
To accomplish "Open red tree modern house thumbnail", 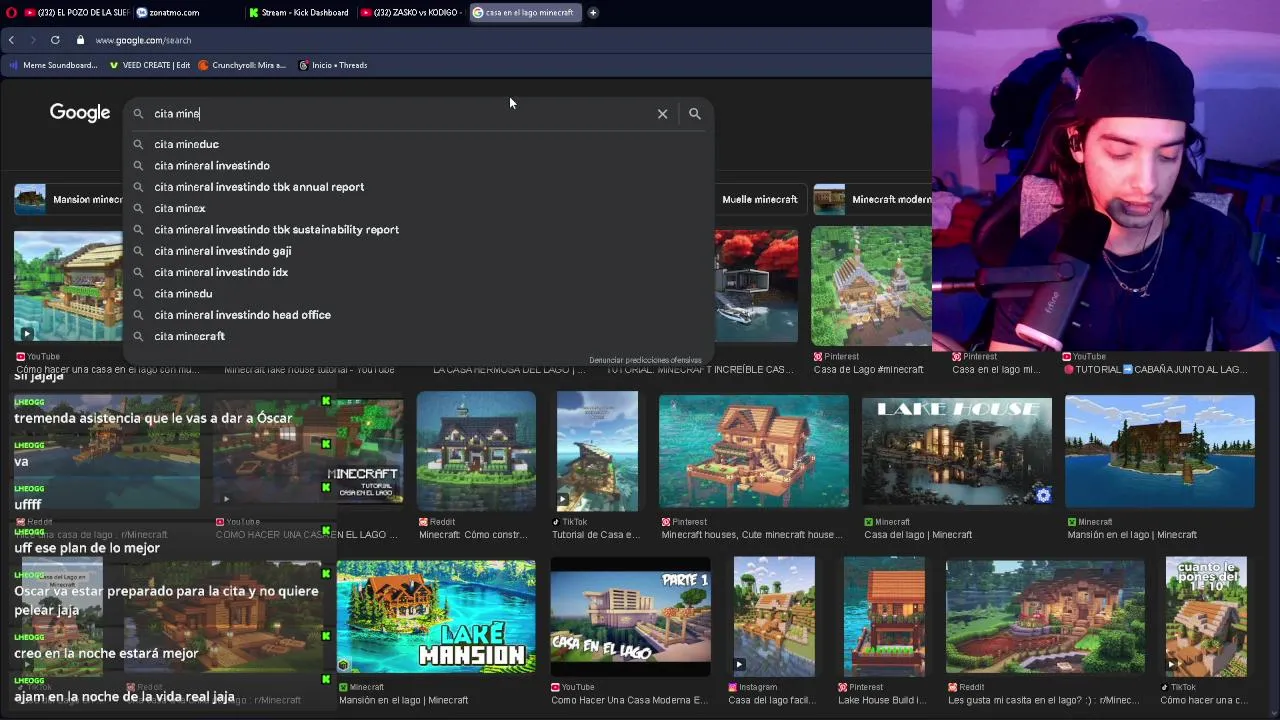I will click(x=757, y=286).
